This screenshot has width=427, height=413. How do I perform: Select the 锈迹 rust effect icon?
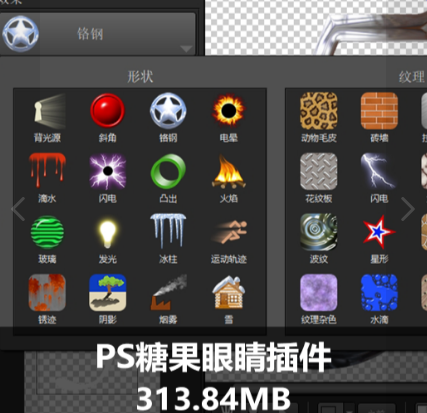[47, 292]
